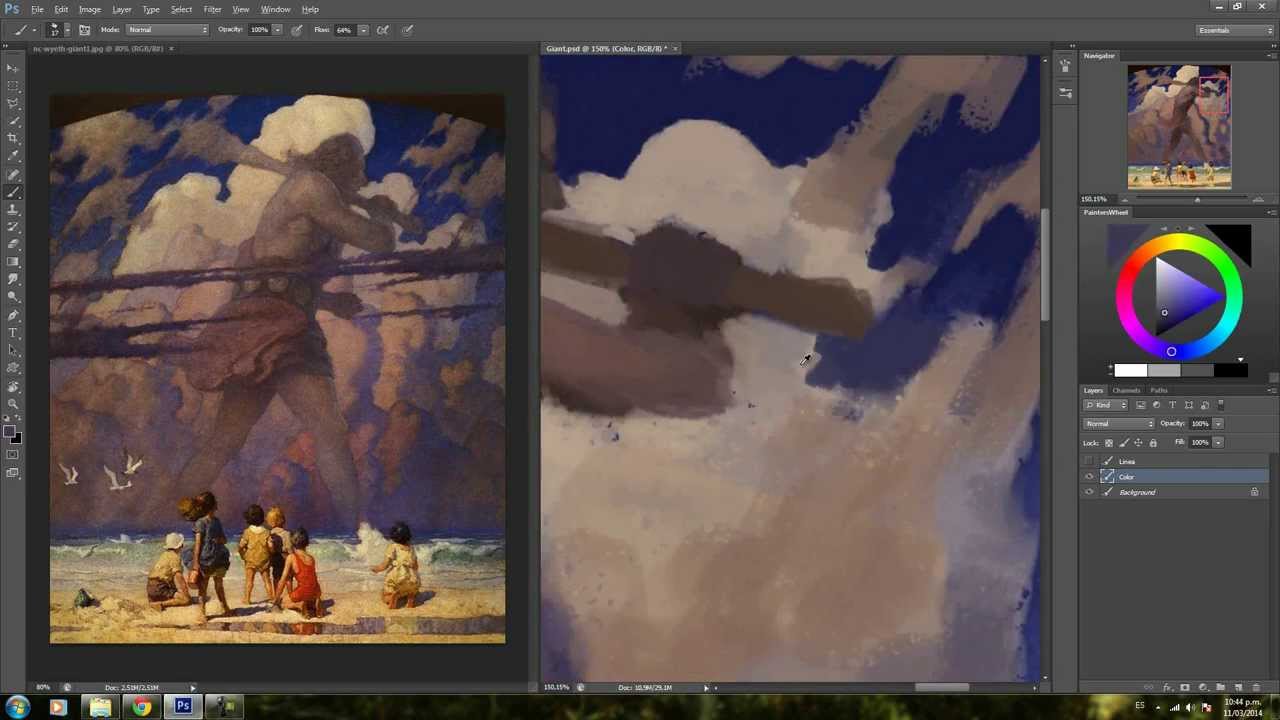
Task: Adjust the Navigator zoom slider
Action: click(1197, 199)
